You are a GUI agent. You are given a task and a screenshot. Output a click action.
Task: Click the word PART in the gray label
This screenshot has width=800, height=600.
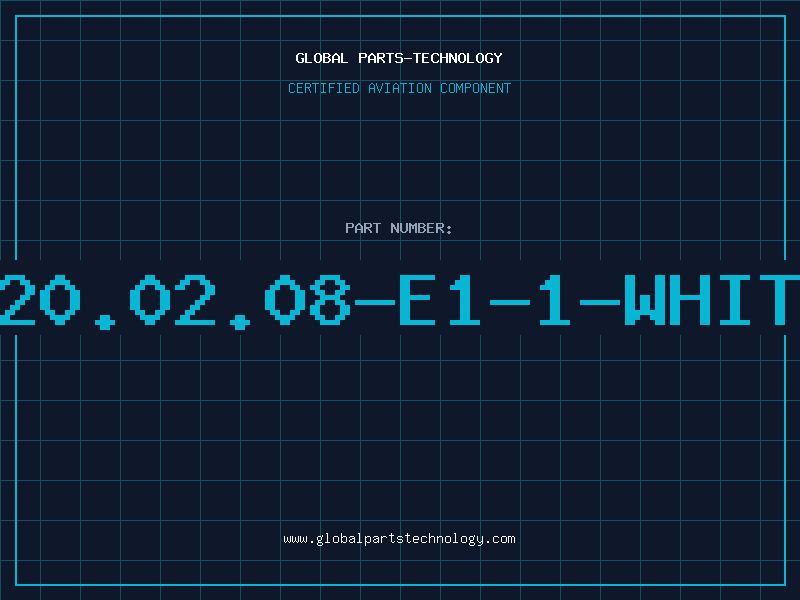point(363,228)
